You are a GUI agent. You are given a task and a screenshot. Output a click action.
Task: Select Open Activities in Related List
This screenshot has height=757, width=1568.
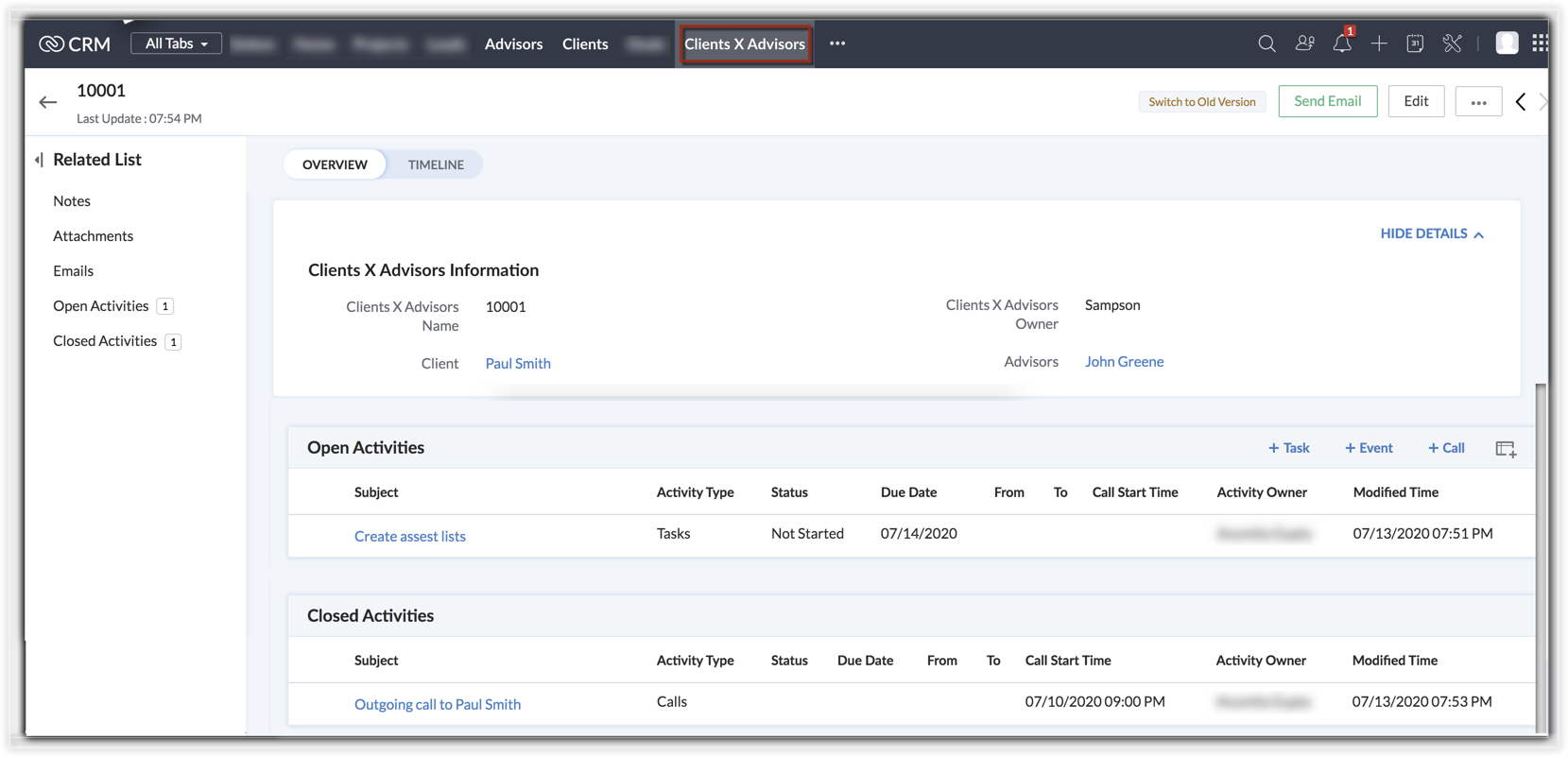(101, 305)
